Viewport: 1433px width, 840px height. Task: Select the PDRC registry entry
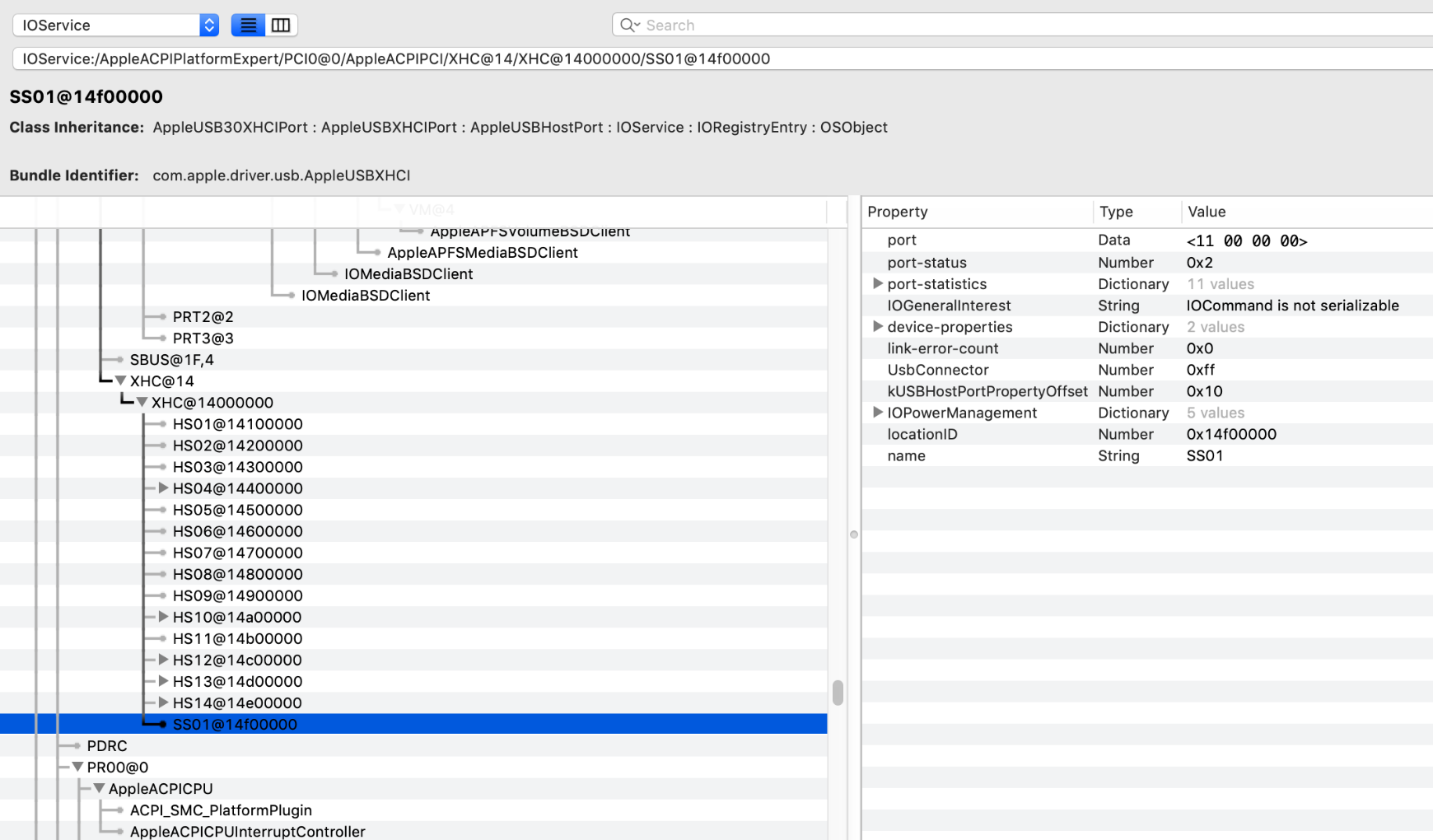107,746
